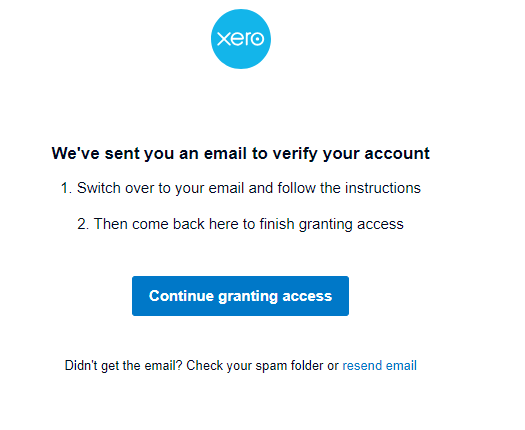525x430 pixels.
Task: Click the numeral '2.' of the second step
Action: [83, 224]
